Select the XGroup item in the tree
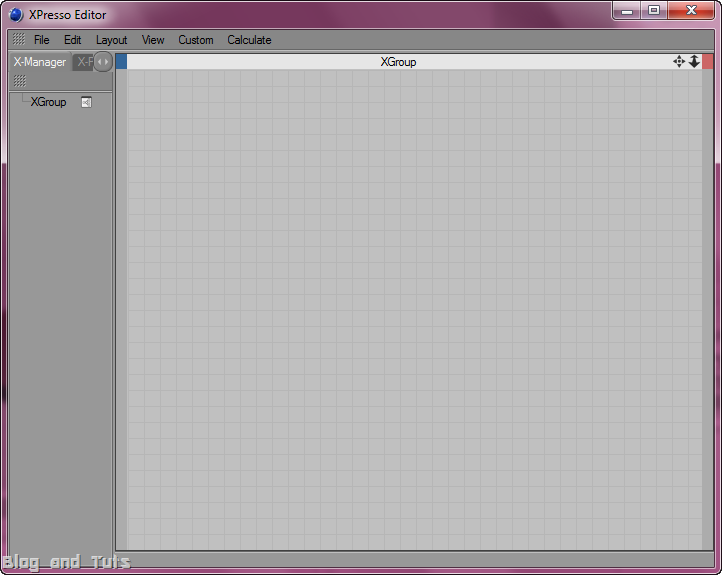 48,102
